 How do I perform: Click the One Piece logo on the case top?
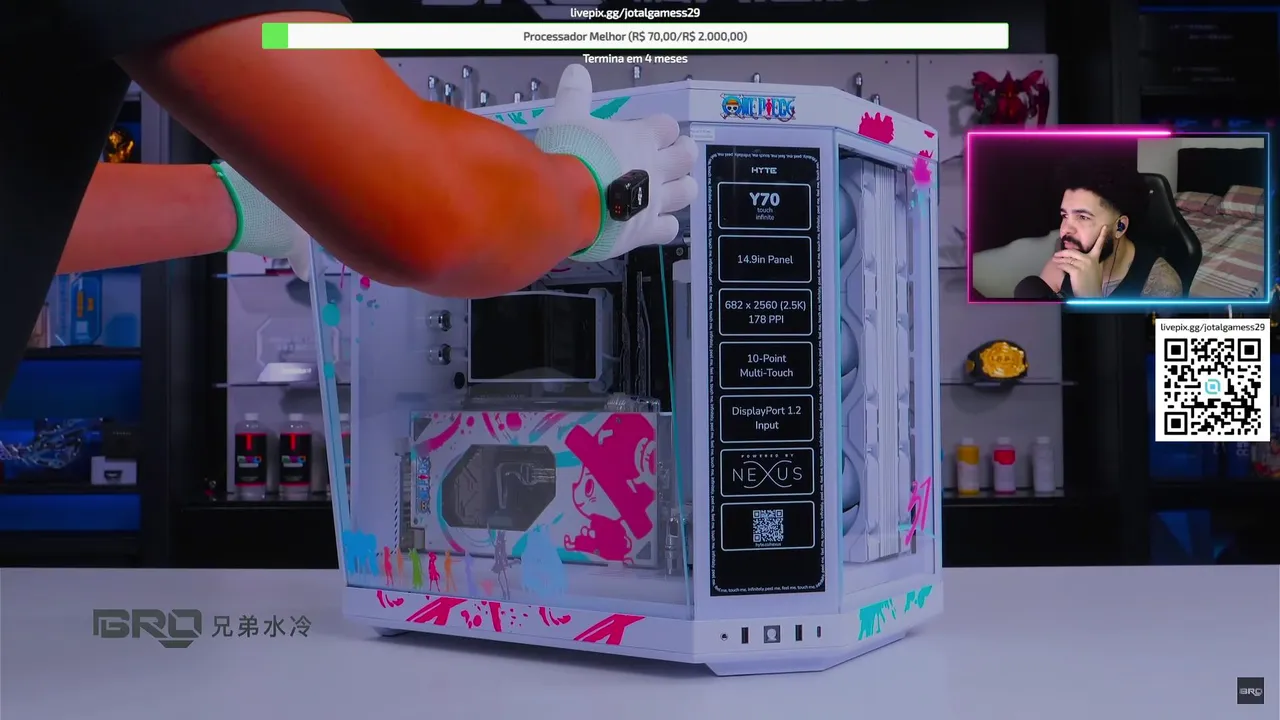pyautogui.click(x=757, y=106)
